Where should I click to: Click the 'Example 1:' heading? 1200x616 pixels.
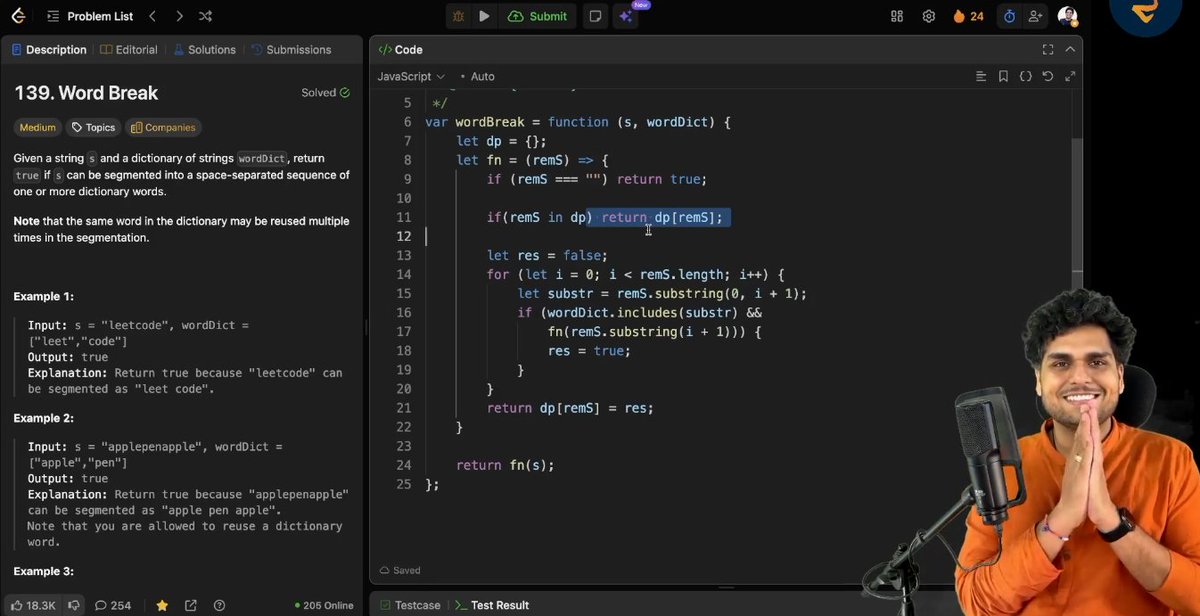[44, 296]
